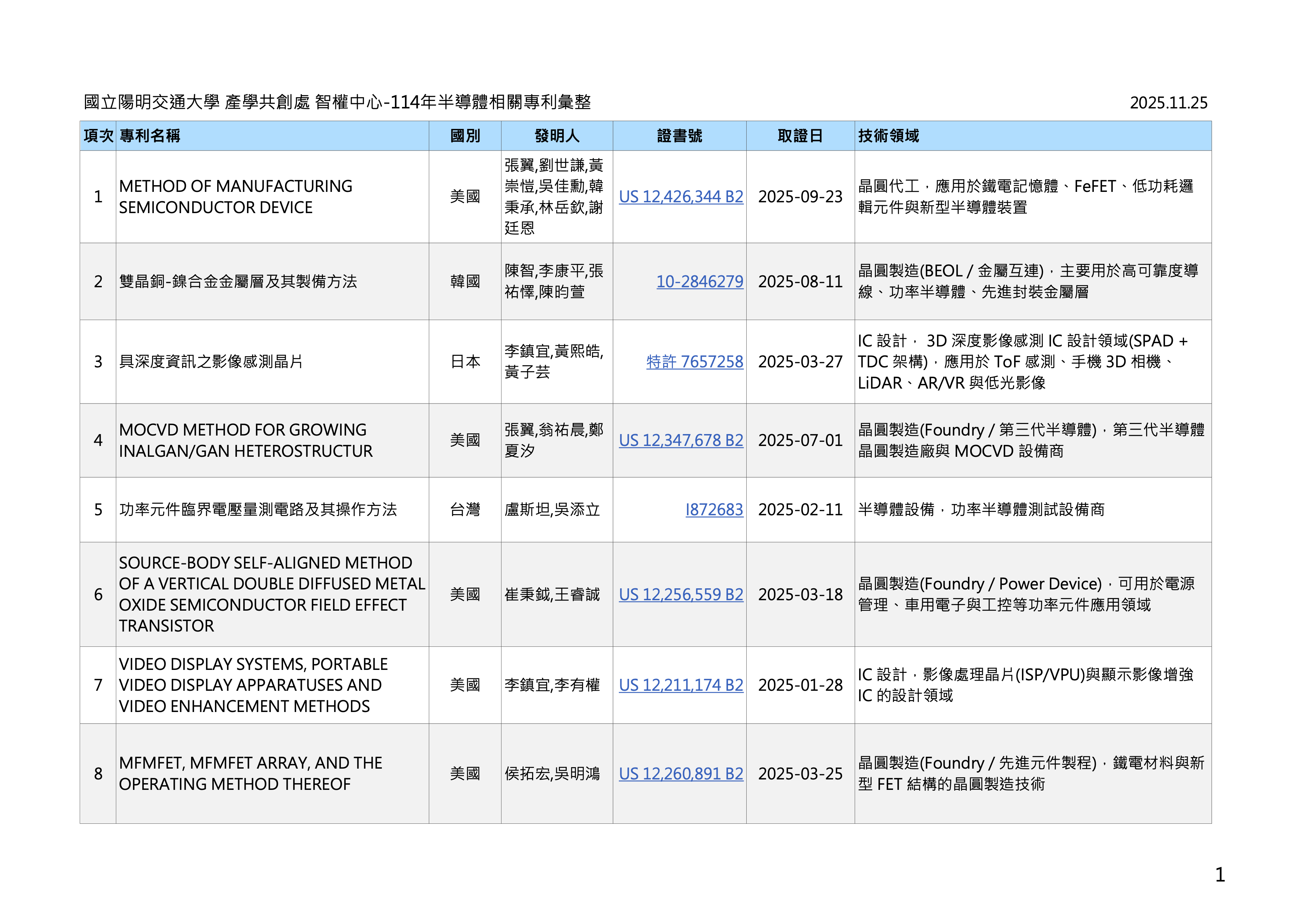Click the 發明人 column header
This screenshot has height=924, width=1307.
coord(557,136)
